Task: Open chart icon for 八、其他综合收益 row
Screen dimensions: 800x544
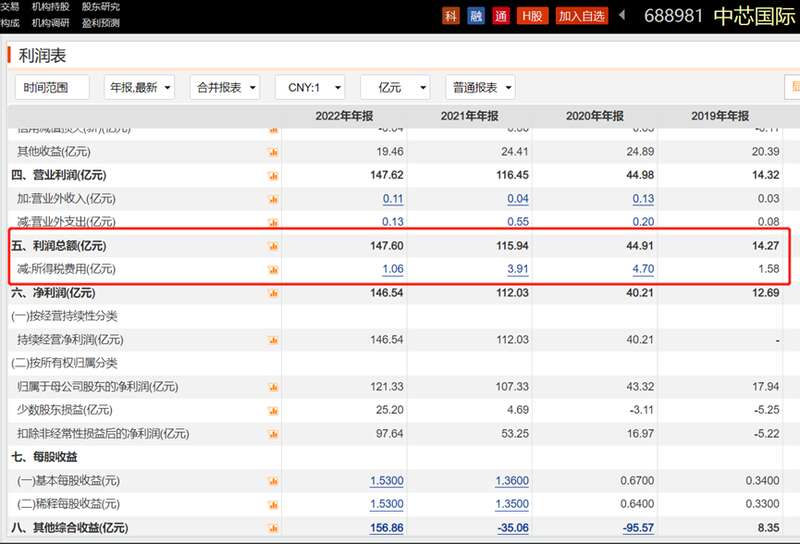Action: pos(273,528)
